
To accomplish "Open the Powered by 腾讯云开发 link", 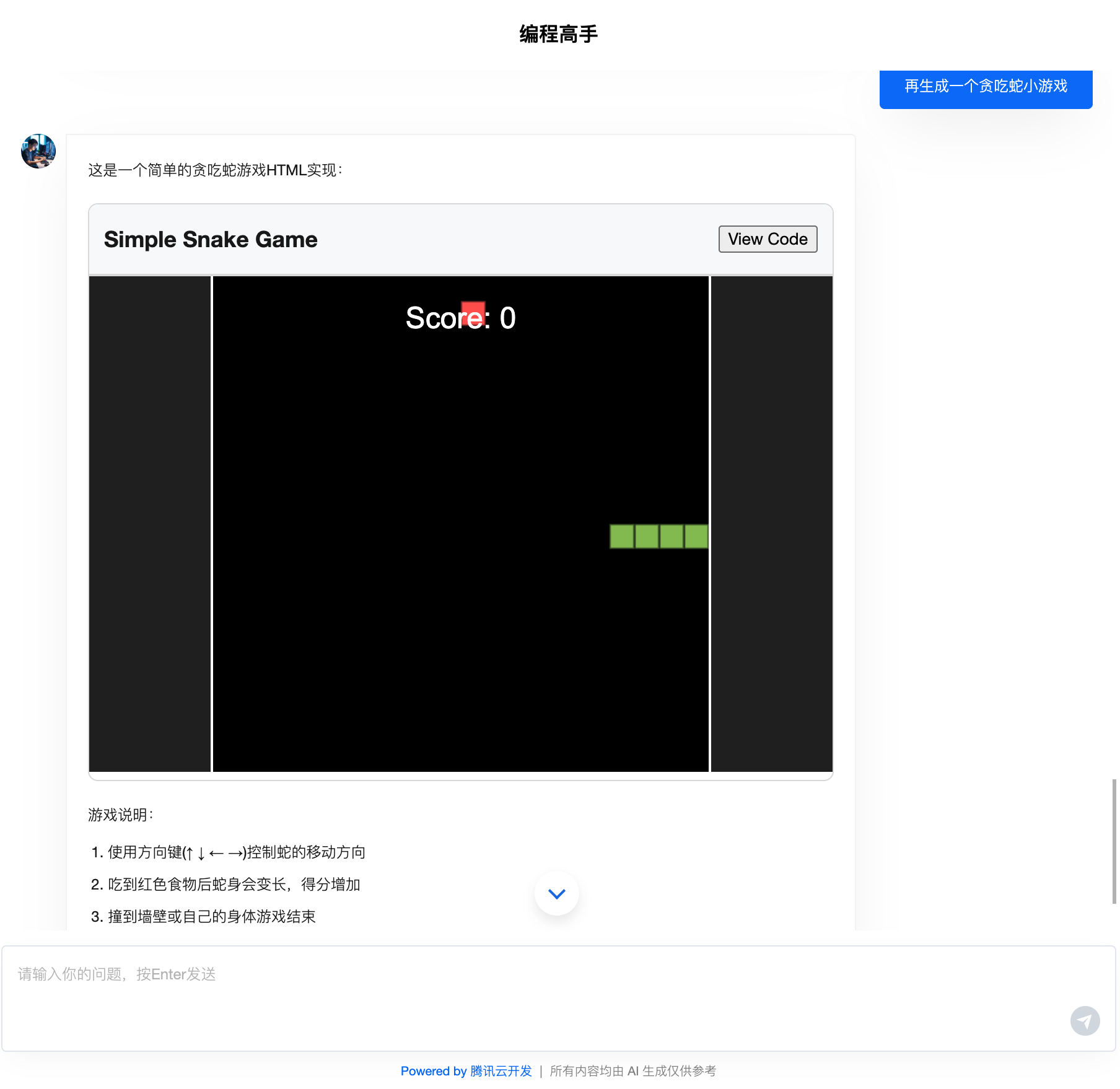I will 466,1071.
